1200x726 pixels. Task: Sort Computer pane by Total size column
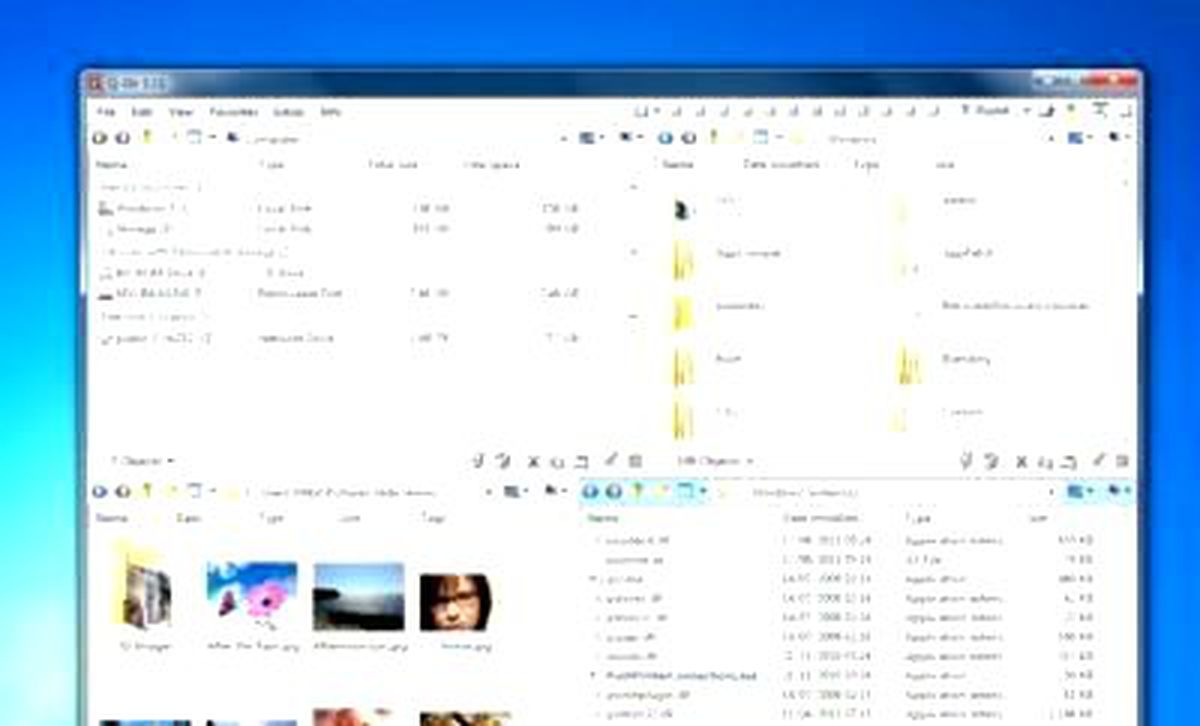(x=393, y=164)
